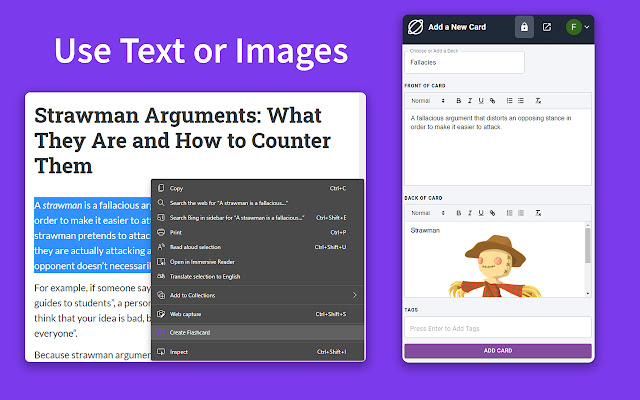Clear formatting in the Back of Card toolbar
Screen dimensions: 640x400
click(x=538, y=213)
